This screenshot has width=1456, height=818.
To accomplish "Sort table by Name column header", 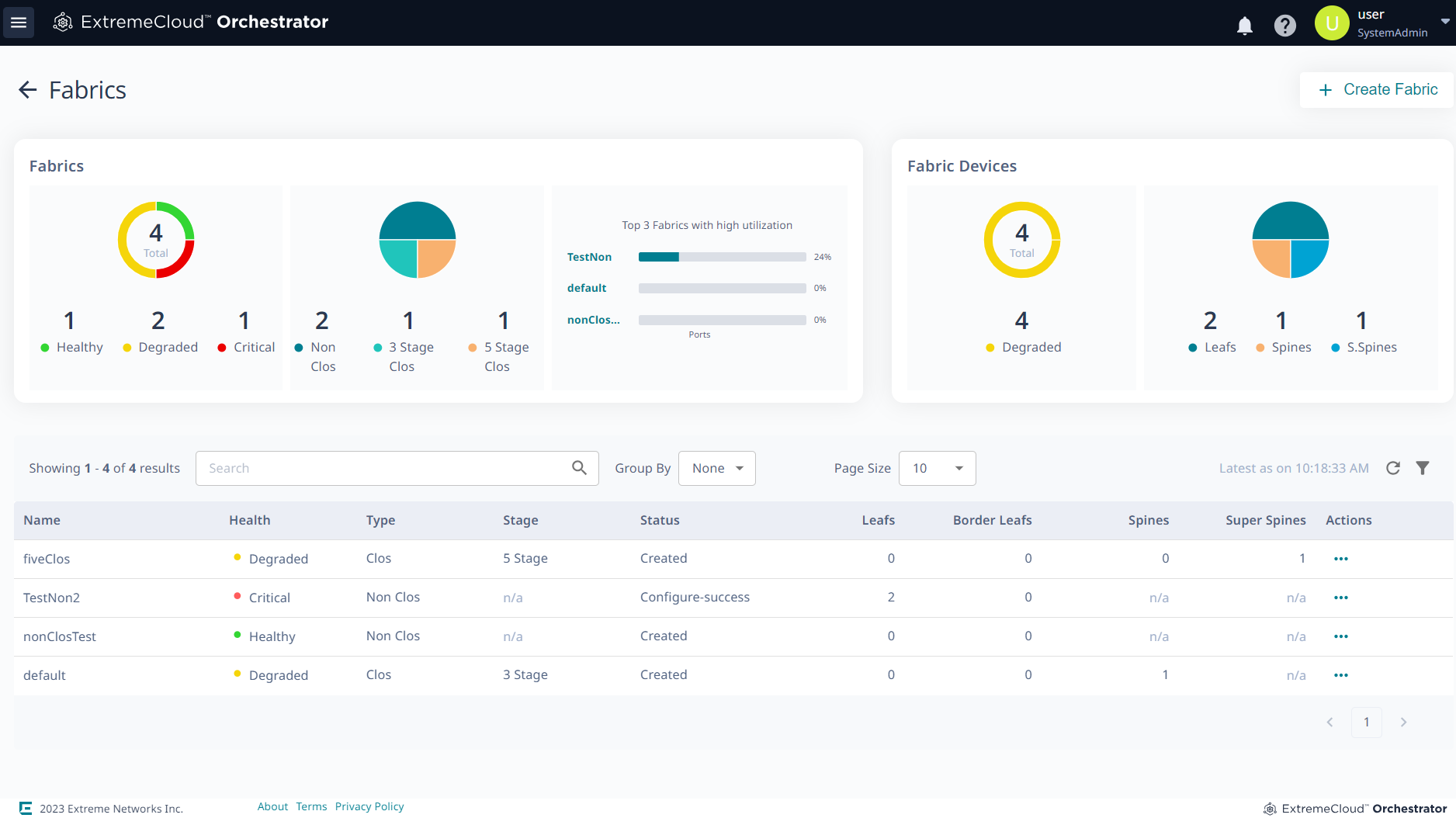I will click(42, 520).
